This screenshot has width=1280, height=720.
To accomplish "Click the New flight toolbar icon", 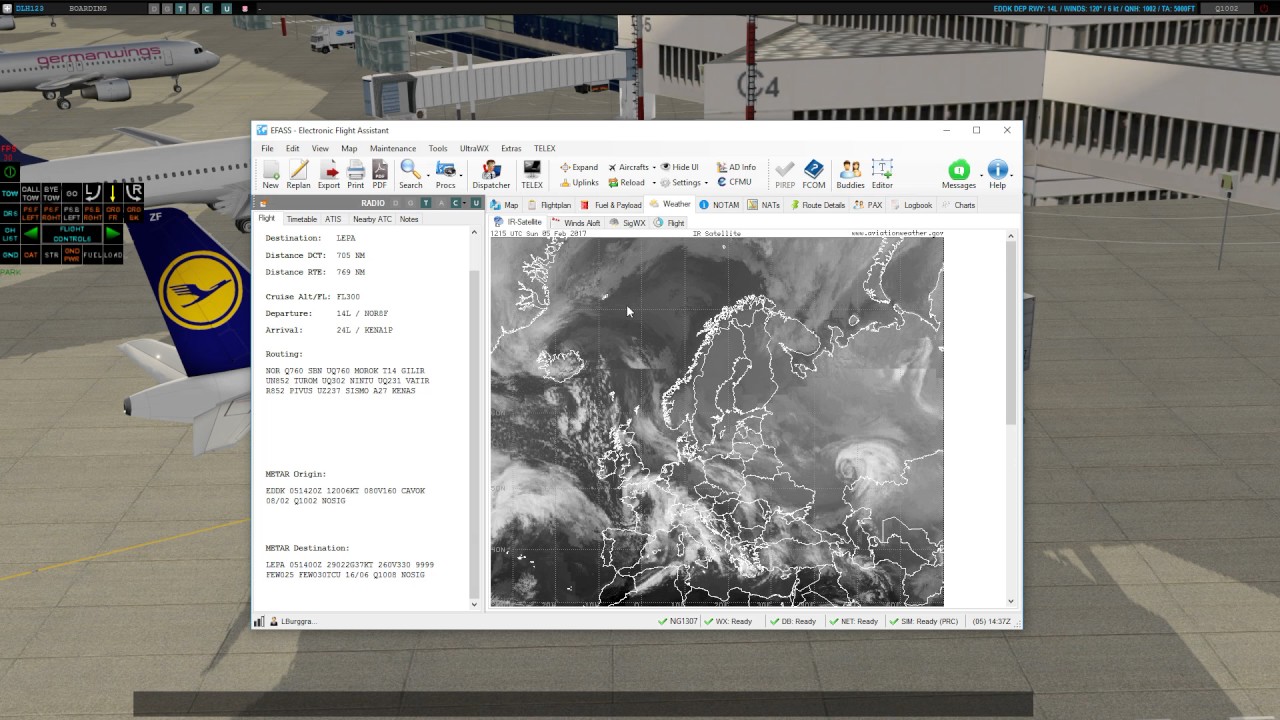I will click(270, 169).
